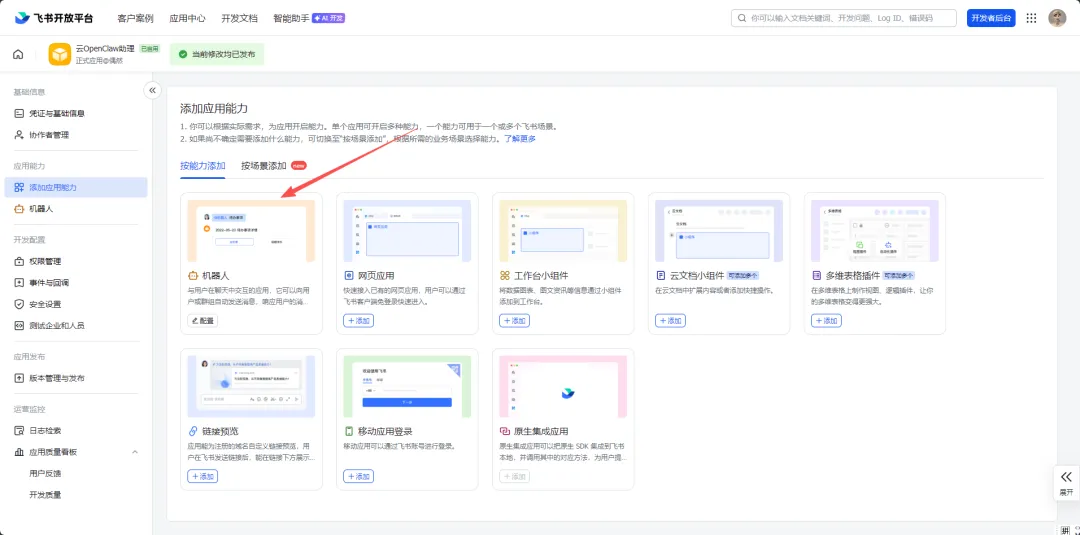The width and height of the screenshot is (1080, 535).
Task: Click the 飞书开放平台 logo
Action: (54, 19)
